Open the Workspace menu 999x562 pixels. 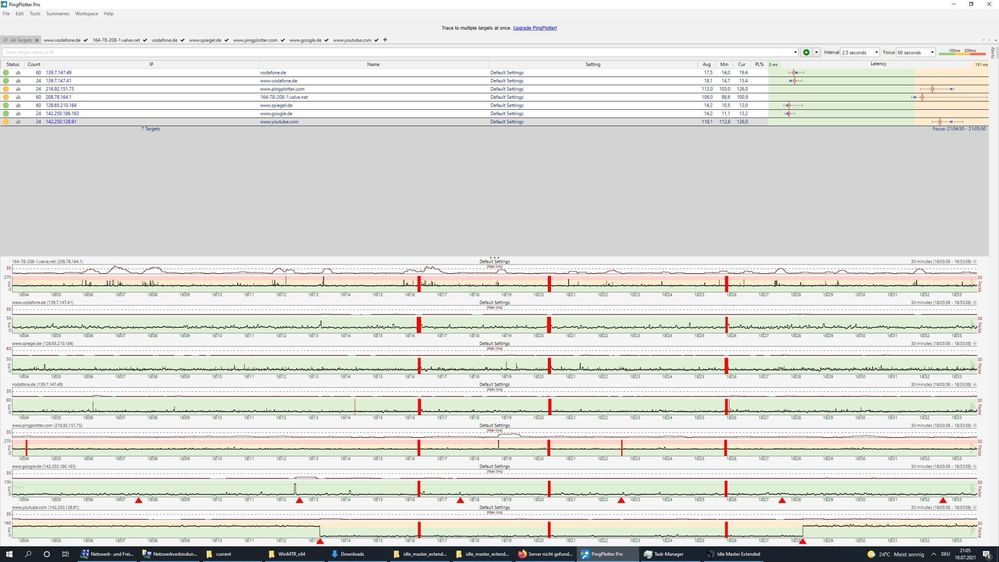click(87, 13)
